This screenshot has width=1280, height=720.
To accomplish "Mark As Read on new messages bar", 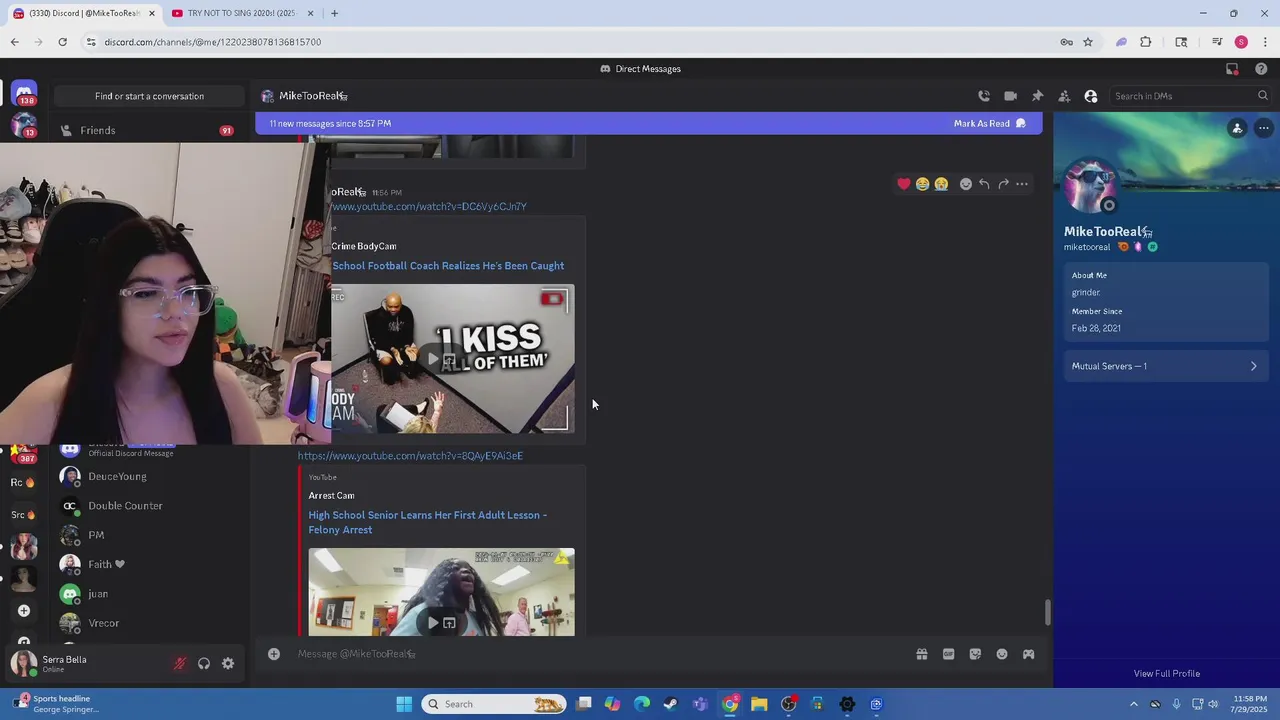I will pyautogui.click(x=990, y=123).
